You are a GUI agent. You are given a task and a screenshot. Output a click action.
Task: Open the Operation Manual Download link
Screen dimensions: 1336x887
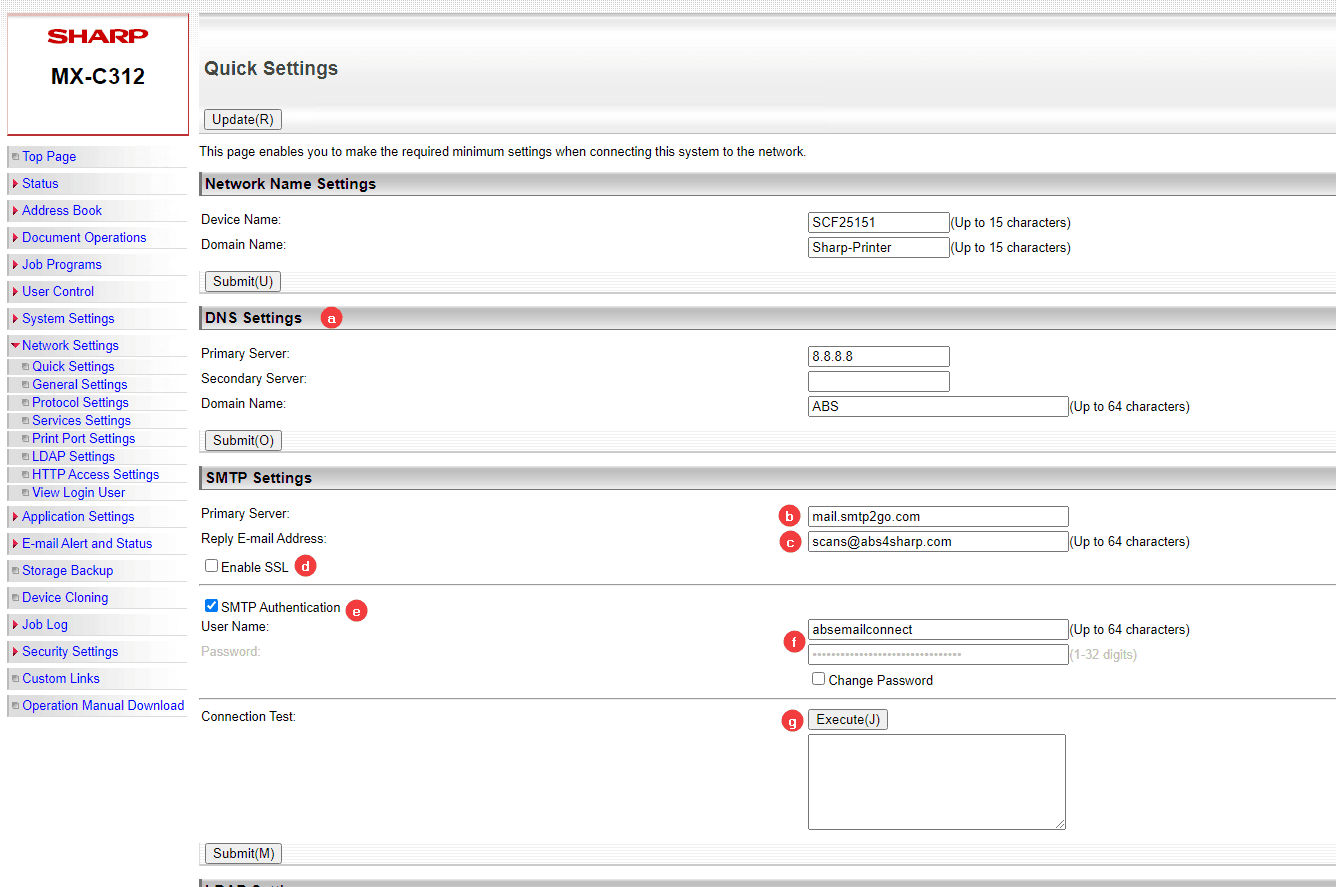coord(103,706)
